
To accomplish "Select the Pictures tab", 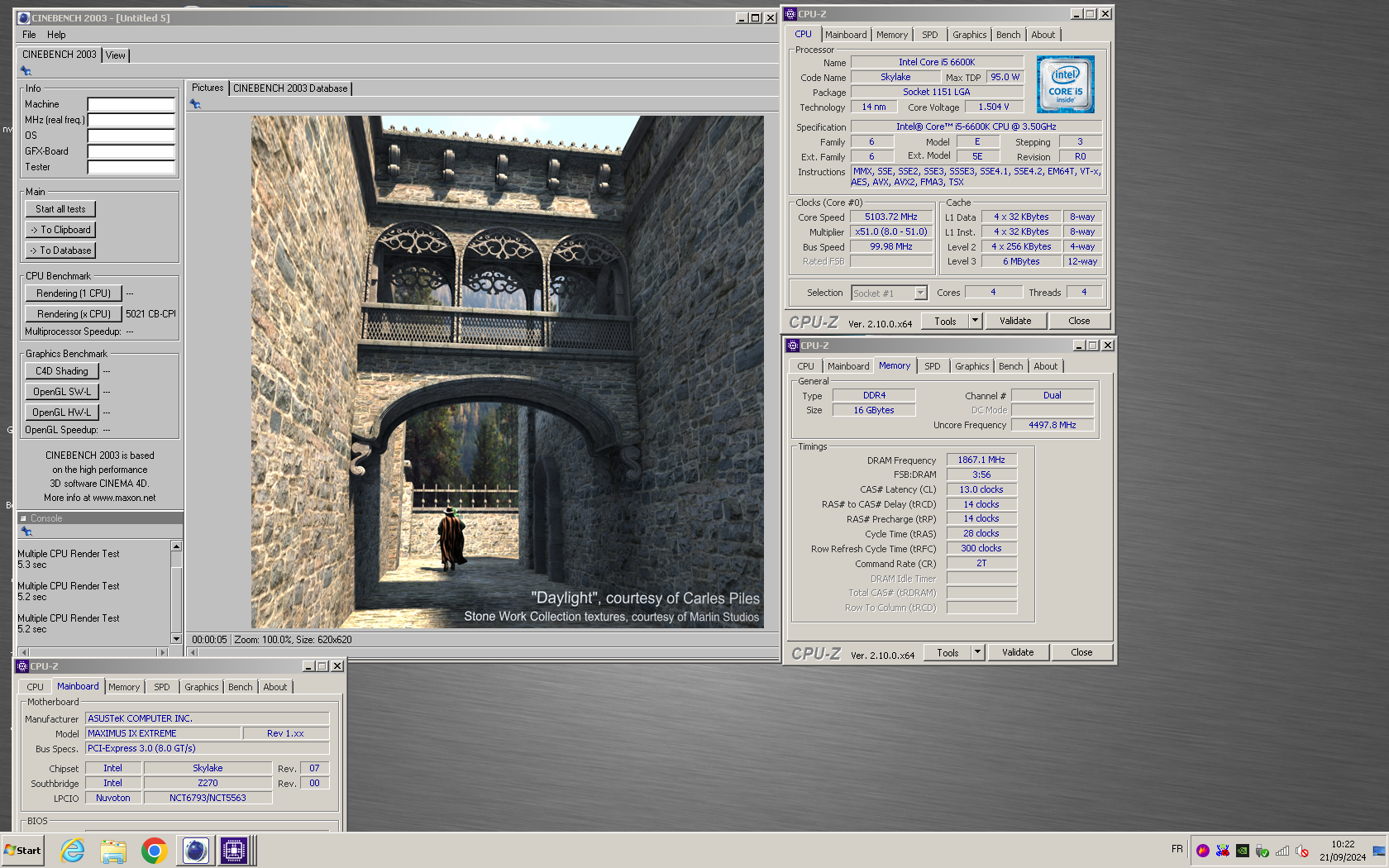I will (x=208, y=88).
